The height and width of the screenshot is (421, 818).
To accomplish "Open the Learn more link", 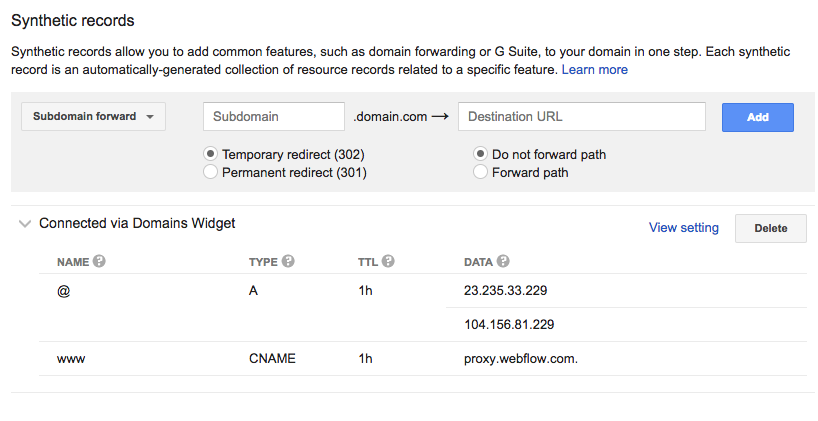I will [594, 69].
